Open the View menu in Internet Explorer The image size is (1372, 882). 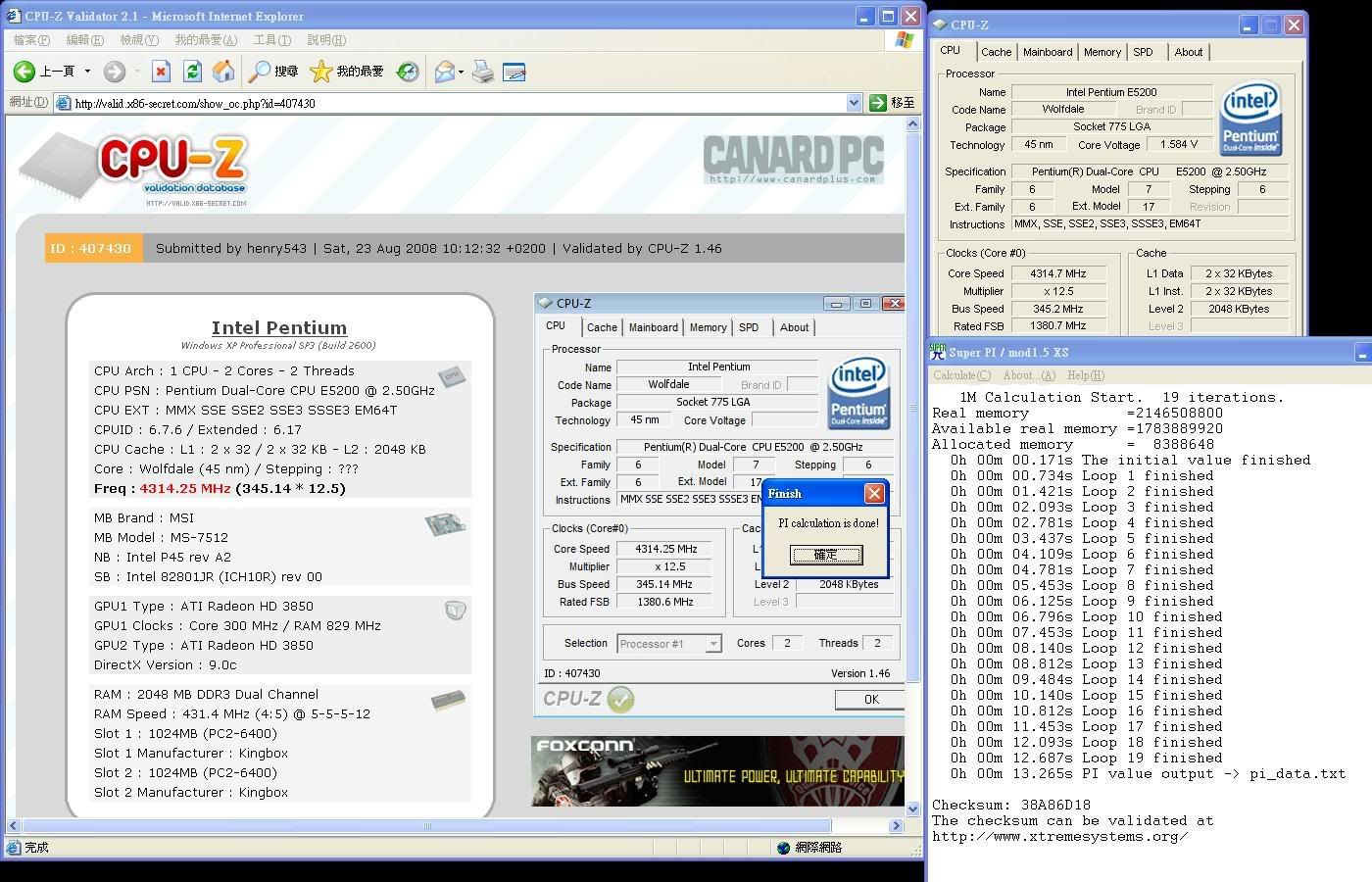(138, 40)
